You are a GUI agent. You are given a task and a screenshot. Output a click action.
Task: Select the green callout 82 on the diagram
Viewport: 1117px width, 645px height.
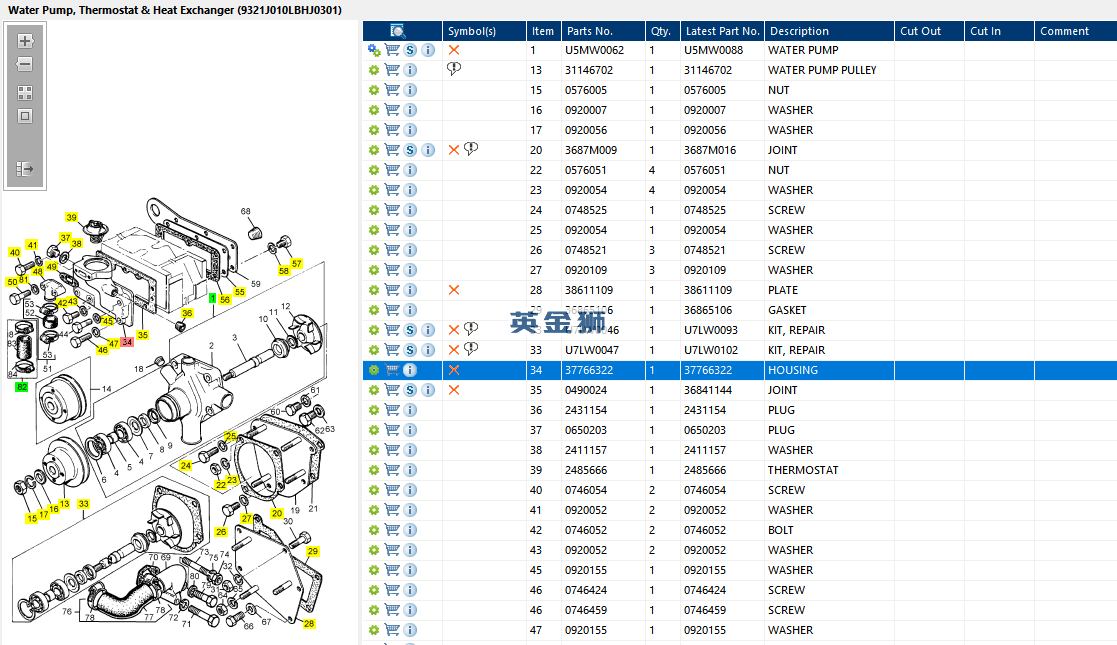coord(22,387)
